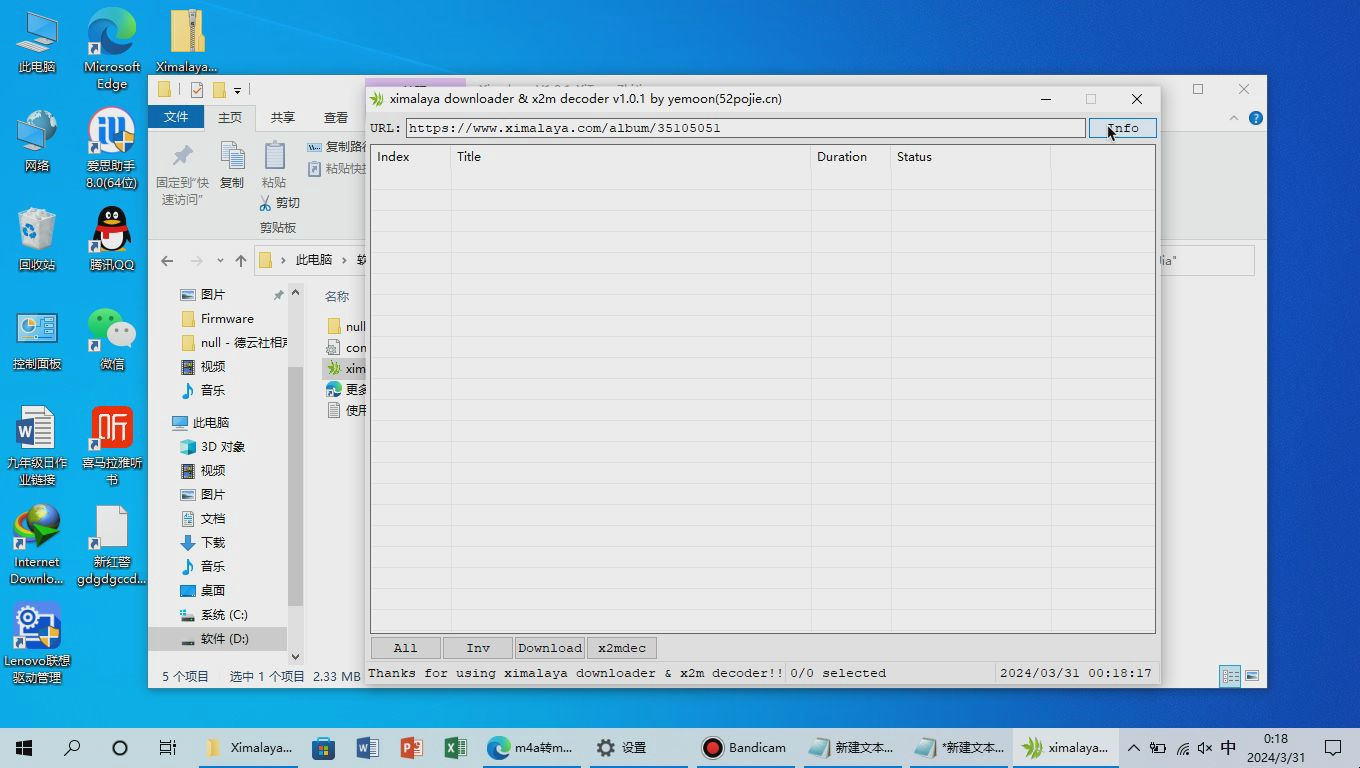Collapse the Explorer ribbon chevron

[1234, 118]
